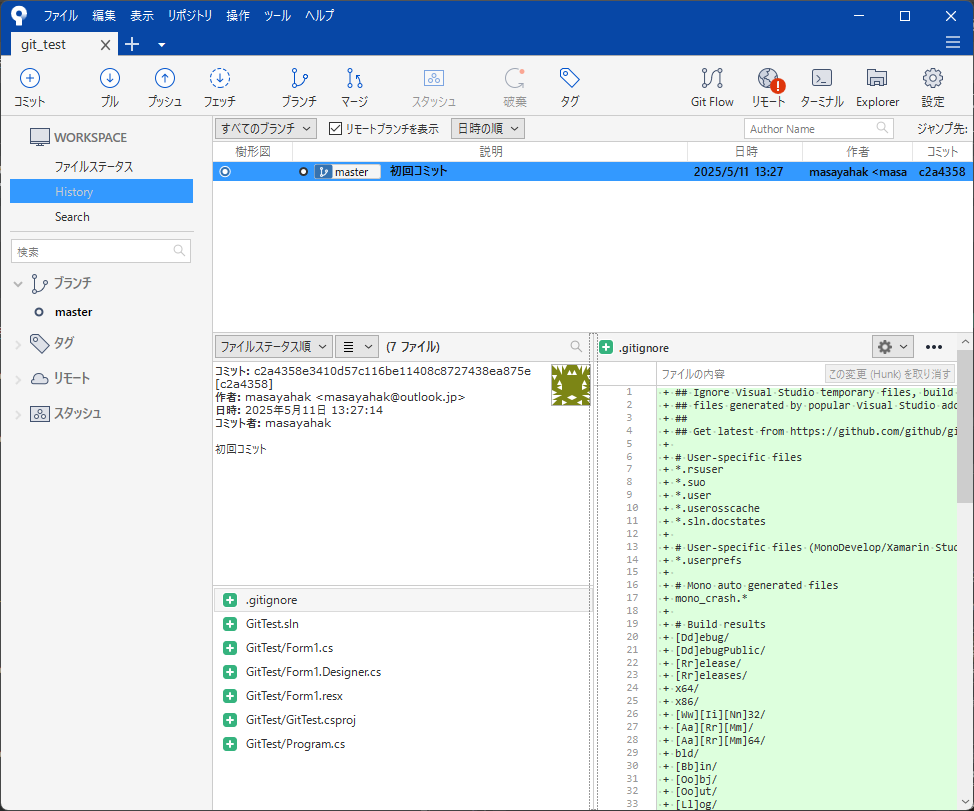Image resolution: width=974 pixels, height=811 pixels.
Task: Open a new tab with the plus icon
Action: (x=132, y=44)
